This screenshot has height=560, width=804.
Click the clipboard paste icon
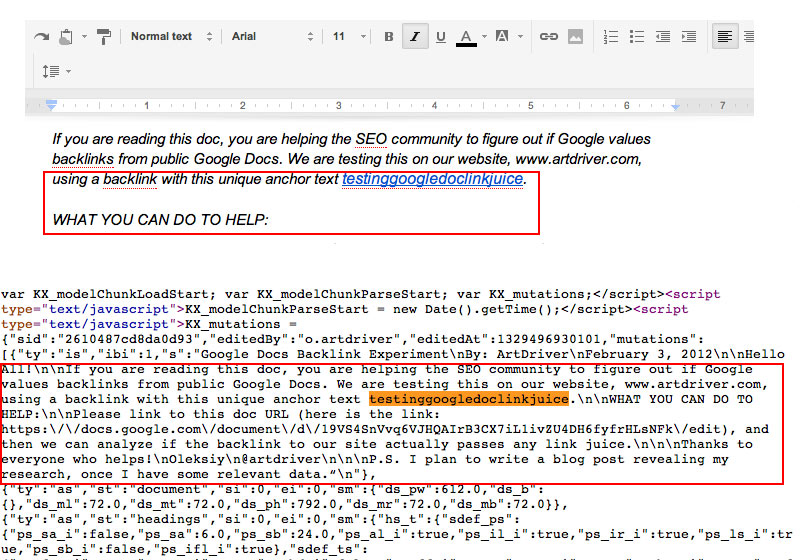pyautogui.click(x=66, y=36)
